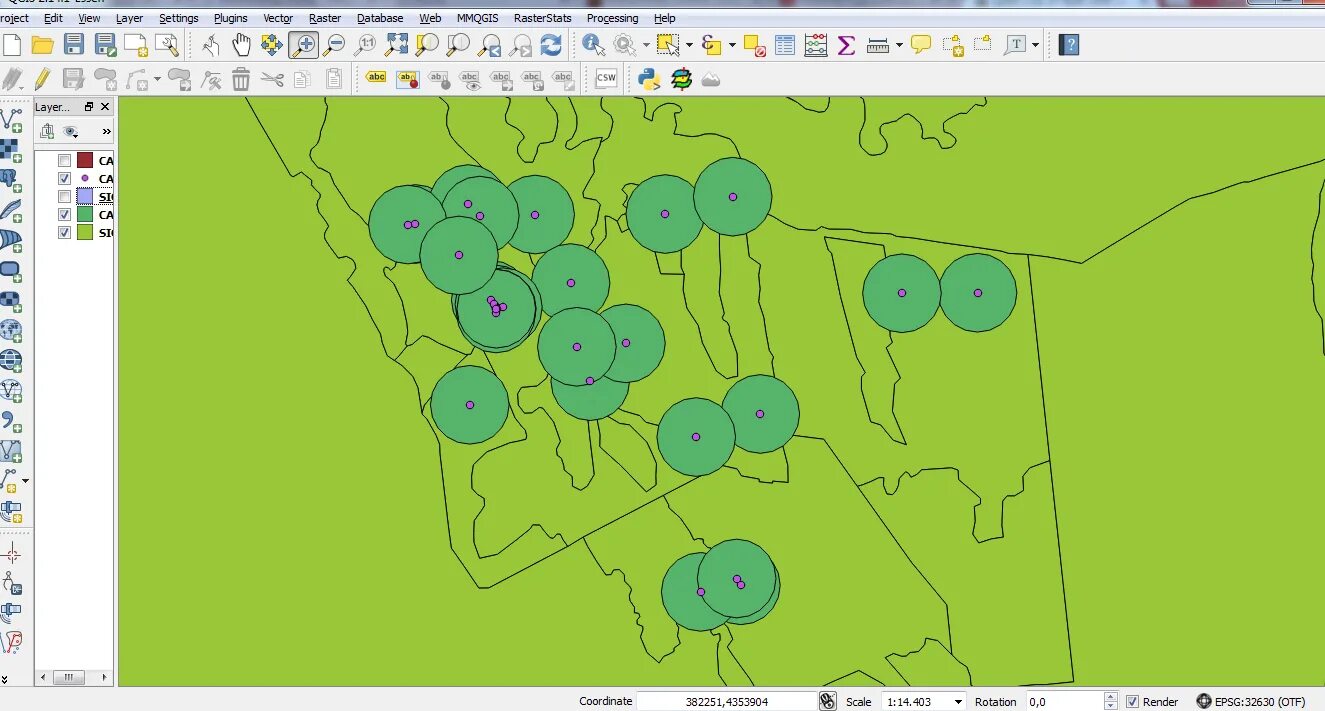Toggle the Render checkbox in the status bar

point(1132,701)
